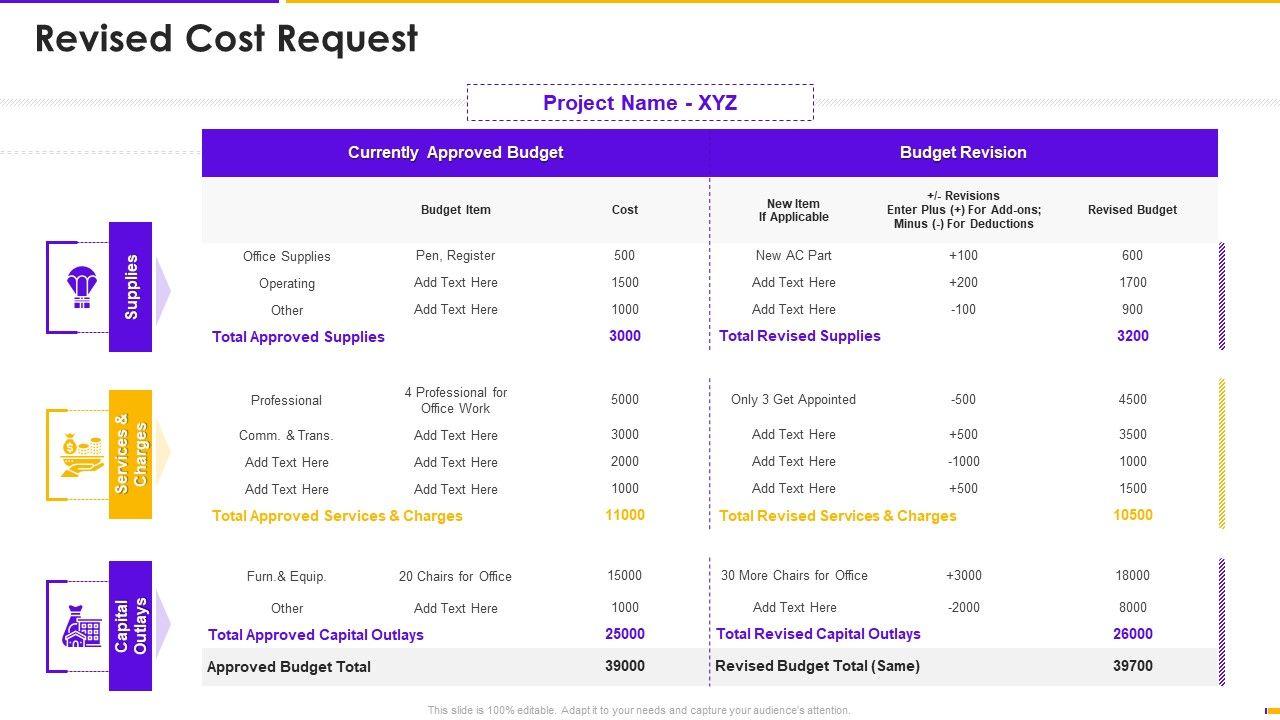The width and height of the screenshot is (1280, 720).
Task: Click the 4 Professional for Office Work cell
Action: pyautogui.click(x=455, y=400)
